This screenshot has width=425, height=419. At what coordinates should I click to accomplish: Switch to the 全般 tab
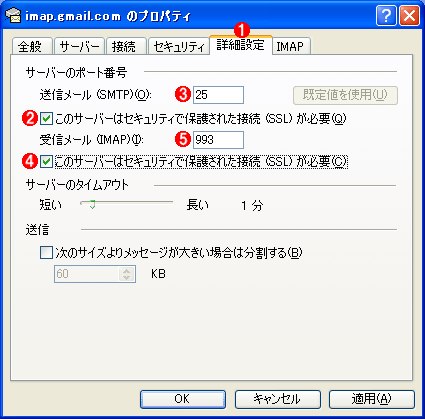[x=32, y=46]
